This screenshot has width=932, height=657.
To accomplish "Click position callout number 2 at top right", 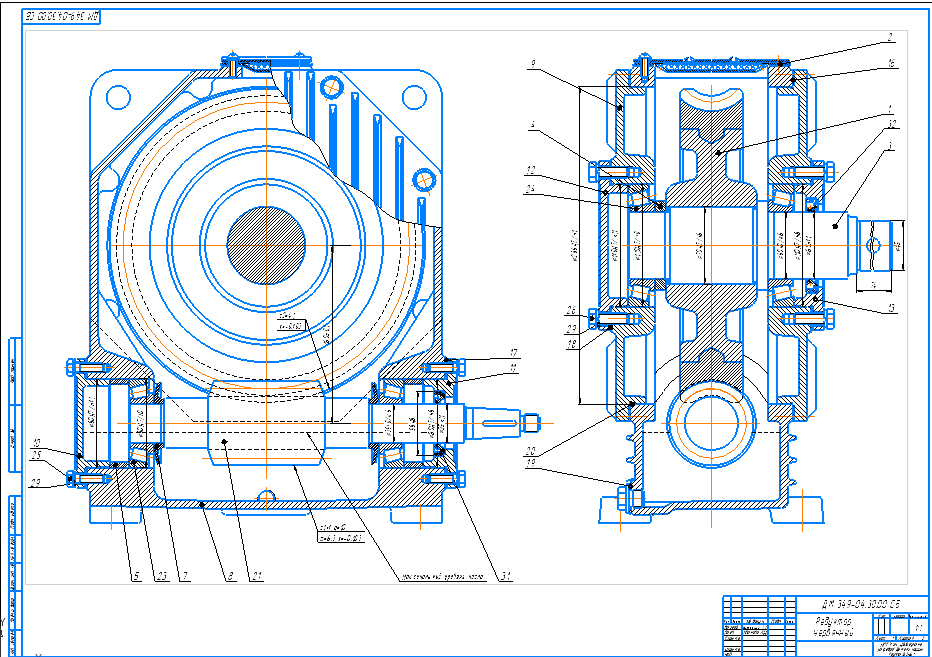I will (888, 39).
